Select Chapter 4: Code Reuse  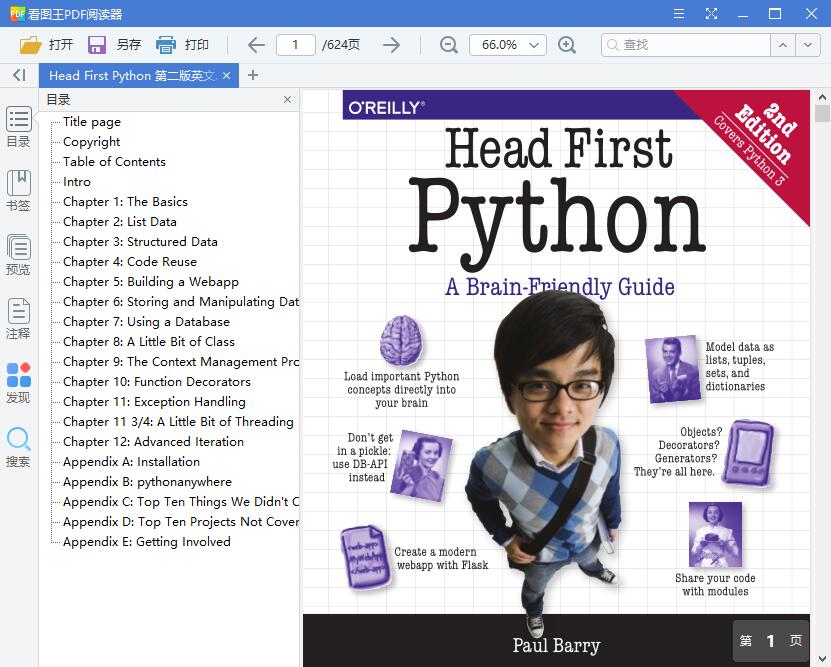point(130,262)
